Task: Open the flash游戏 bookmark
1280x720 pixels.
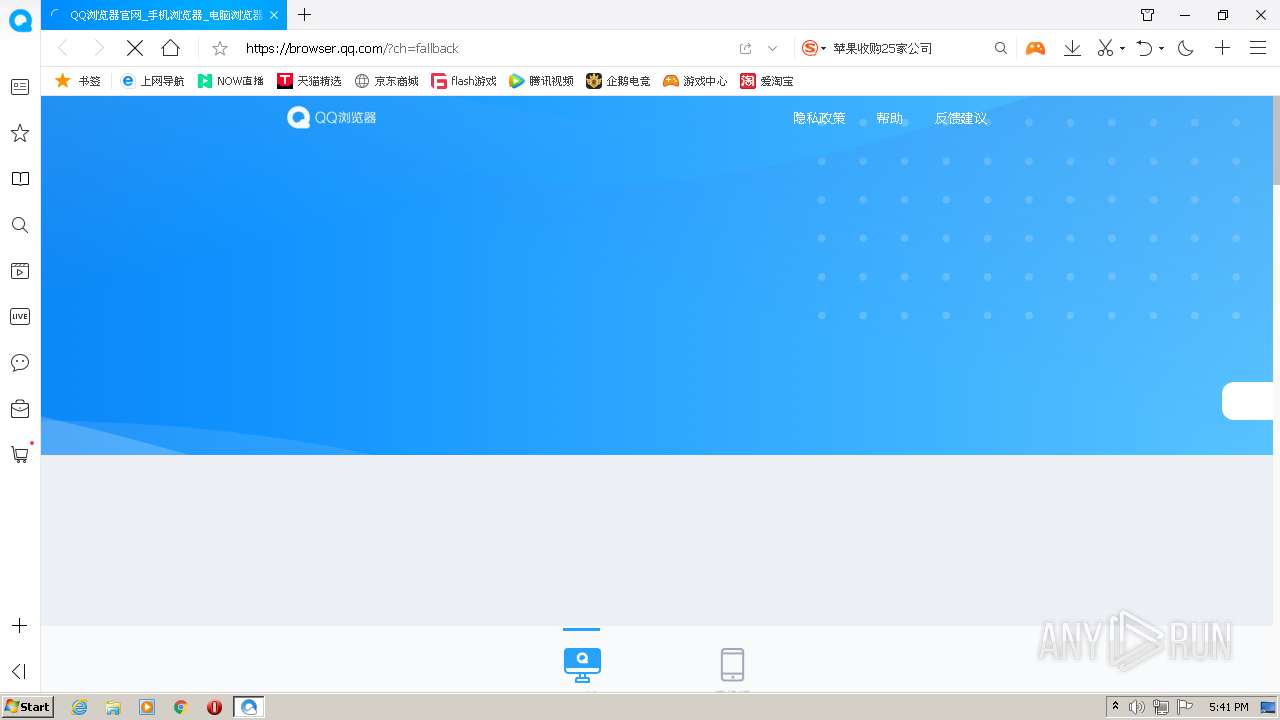Action: pos(464,81)
